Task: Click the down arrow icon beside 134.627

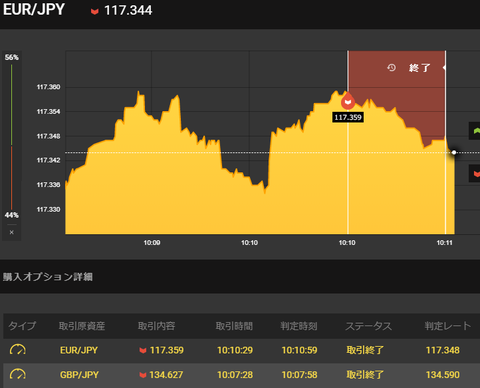Action: (x=143, y=375)
